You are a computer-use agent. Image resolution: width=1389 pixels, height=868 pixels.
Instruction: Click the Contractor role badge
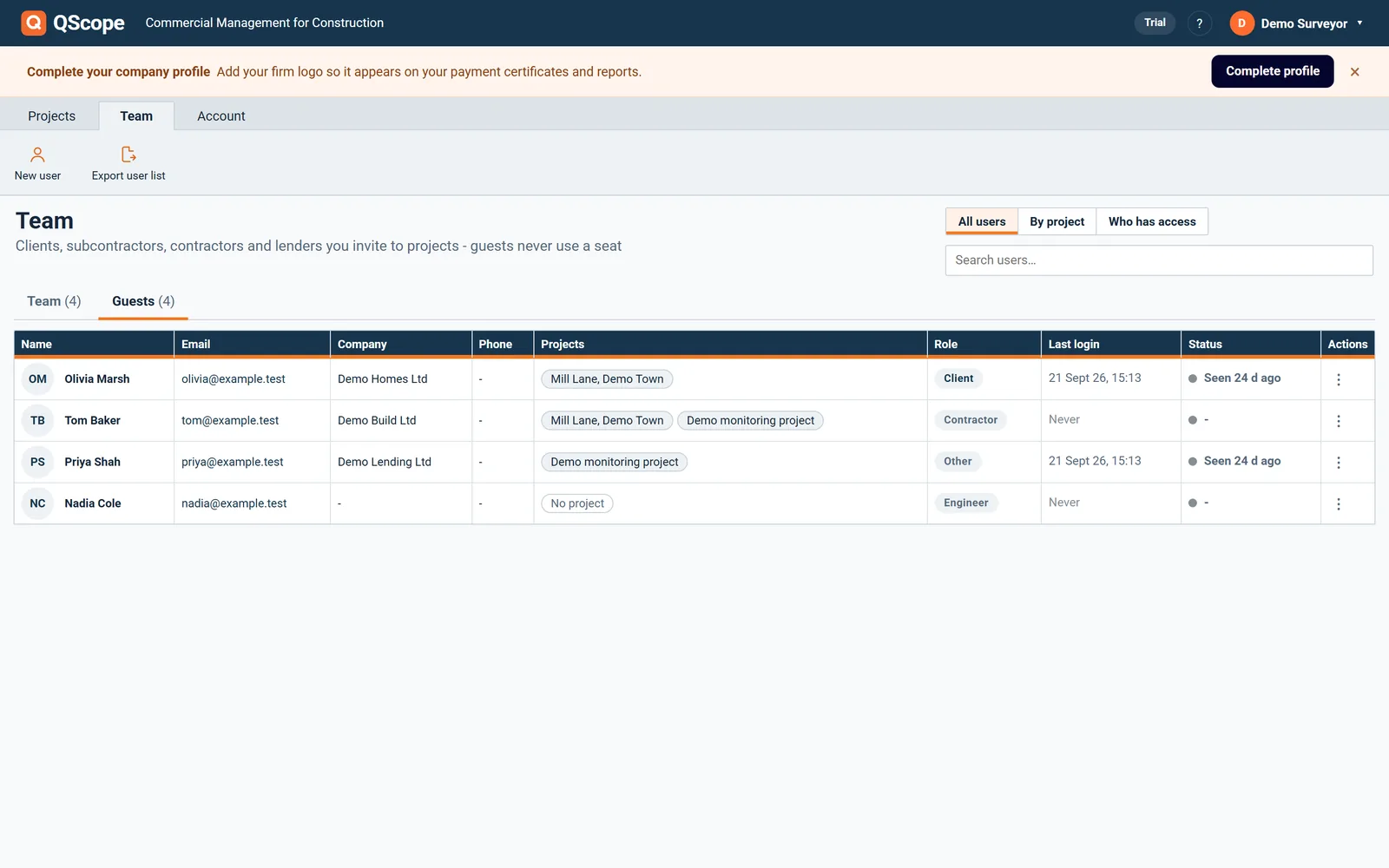click(x=970, y=420)
